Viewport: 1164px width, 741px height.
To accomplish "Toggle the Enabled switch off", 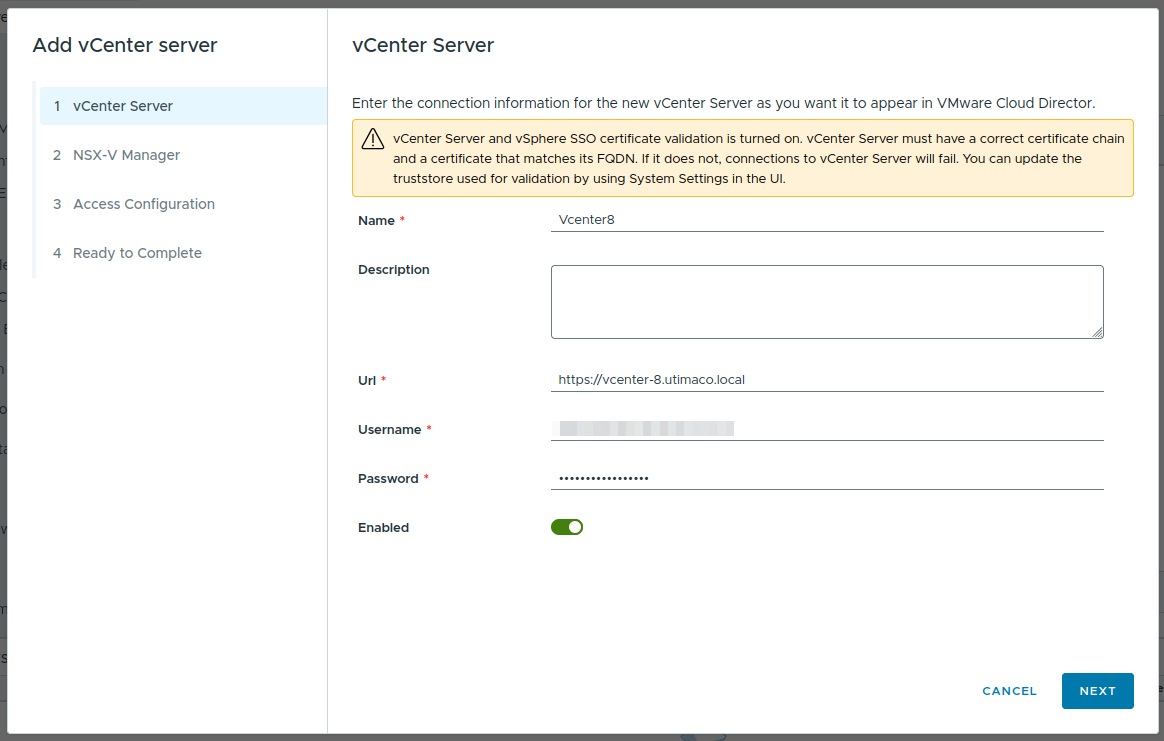I will (x=567, y=527).
